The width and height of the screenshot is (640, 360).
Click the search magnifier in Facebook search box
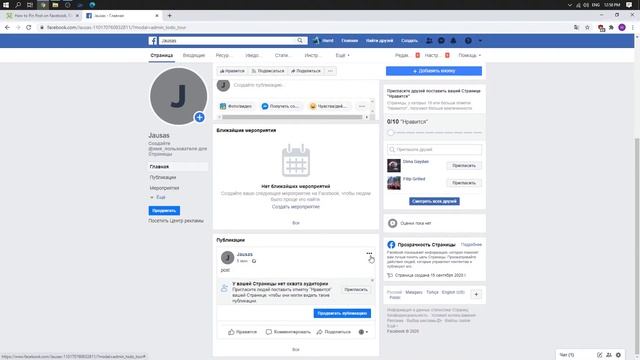[x=300, y=40]
